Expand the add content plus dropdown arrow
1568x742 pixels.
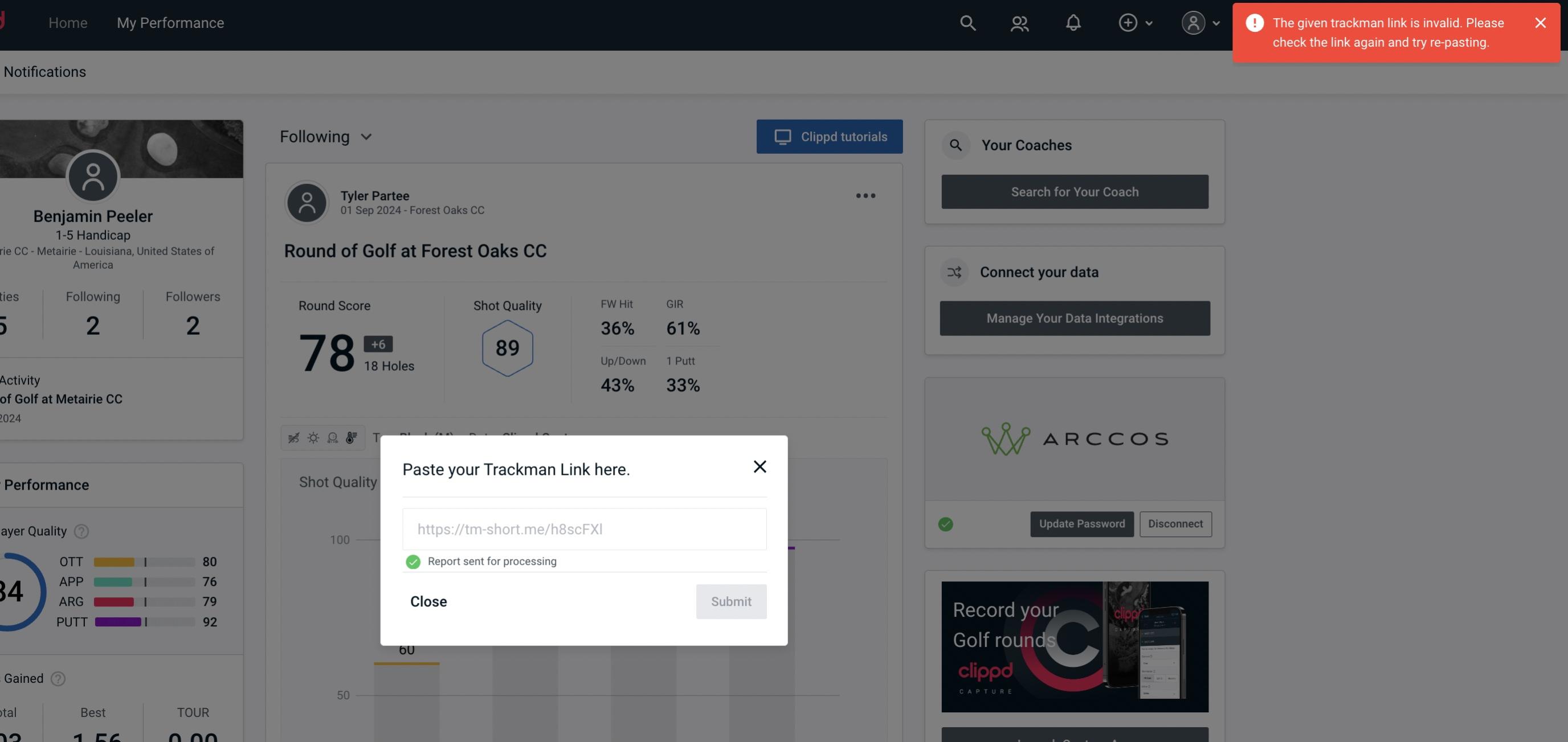(1149, 22)
